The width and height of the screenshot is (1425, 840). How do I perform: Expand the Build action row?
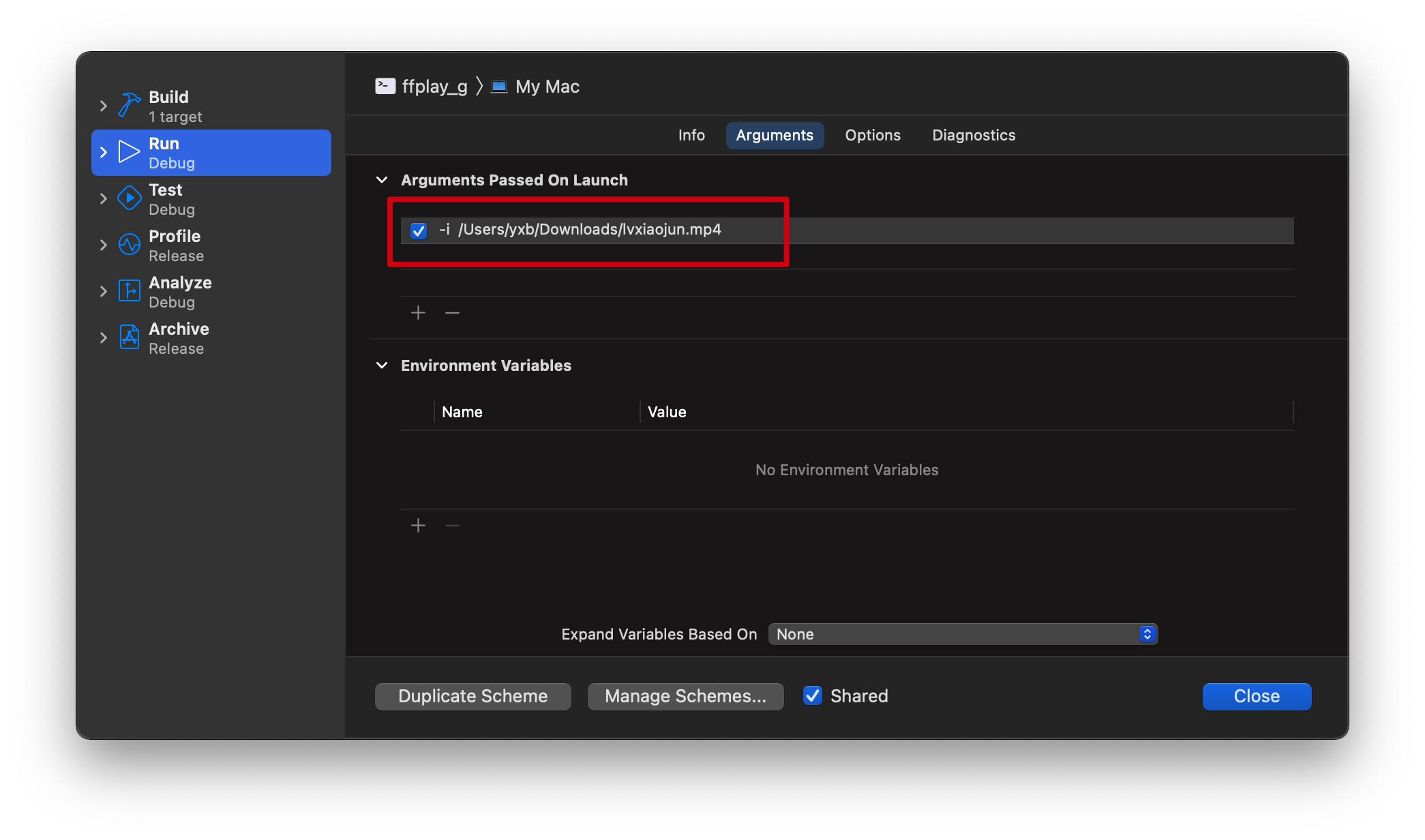pos(104,106)
